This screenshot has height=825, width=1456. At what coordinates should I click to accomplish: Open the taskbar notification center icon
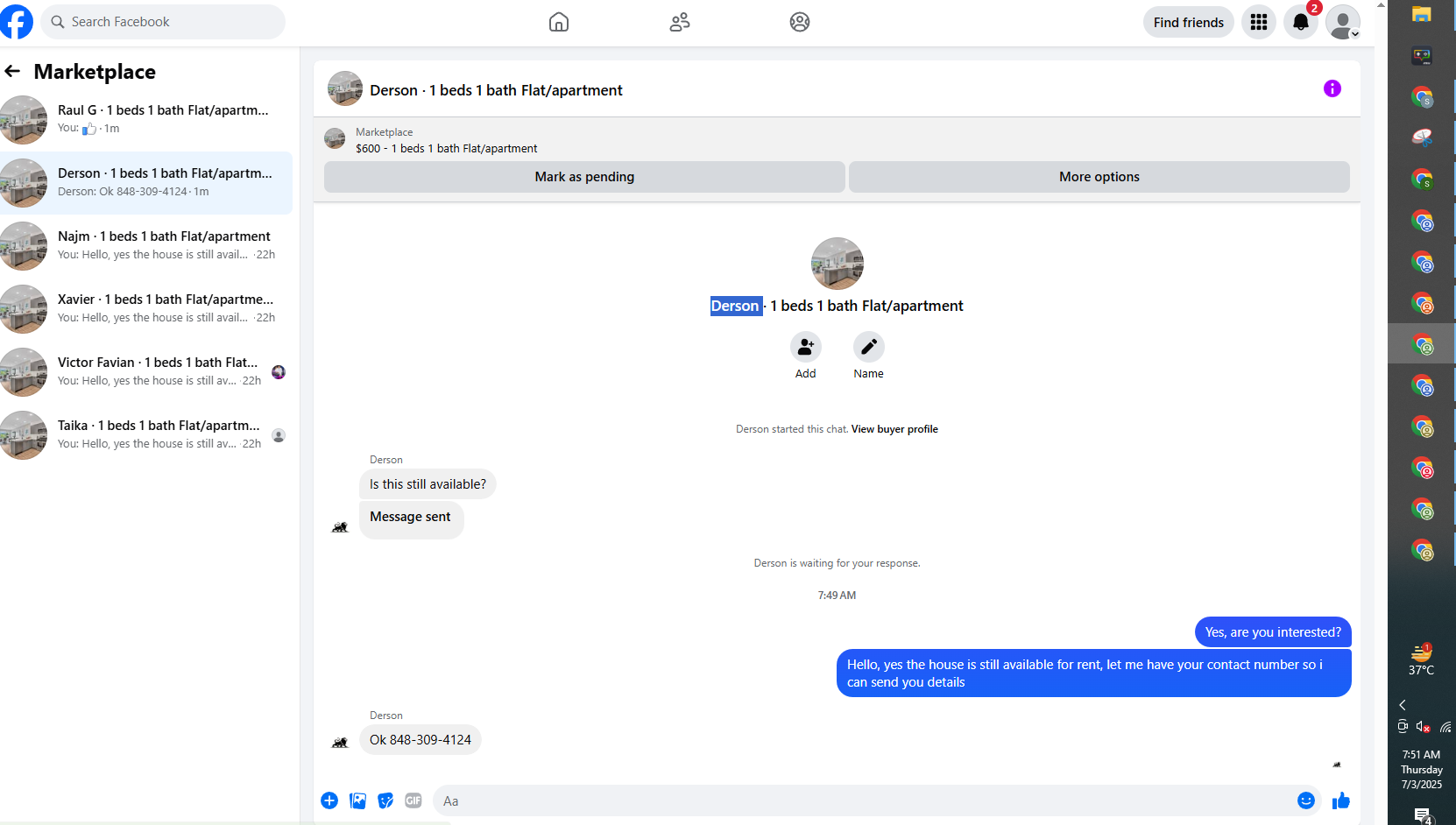[x=1423, y=815]
